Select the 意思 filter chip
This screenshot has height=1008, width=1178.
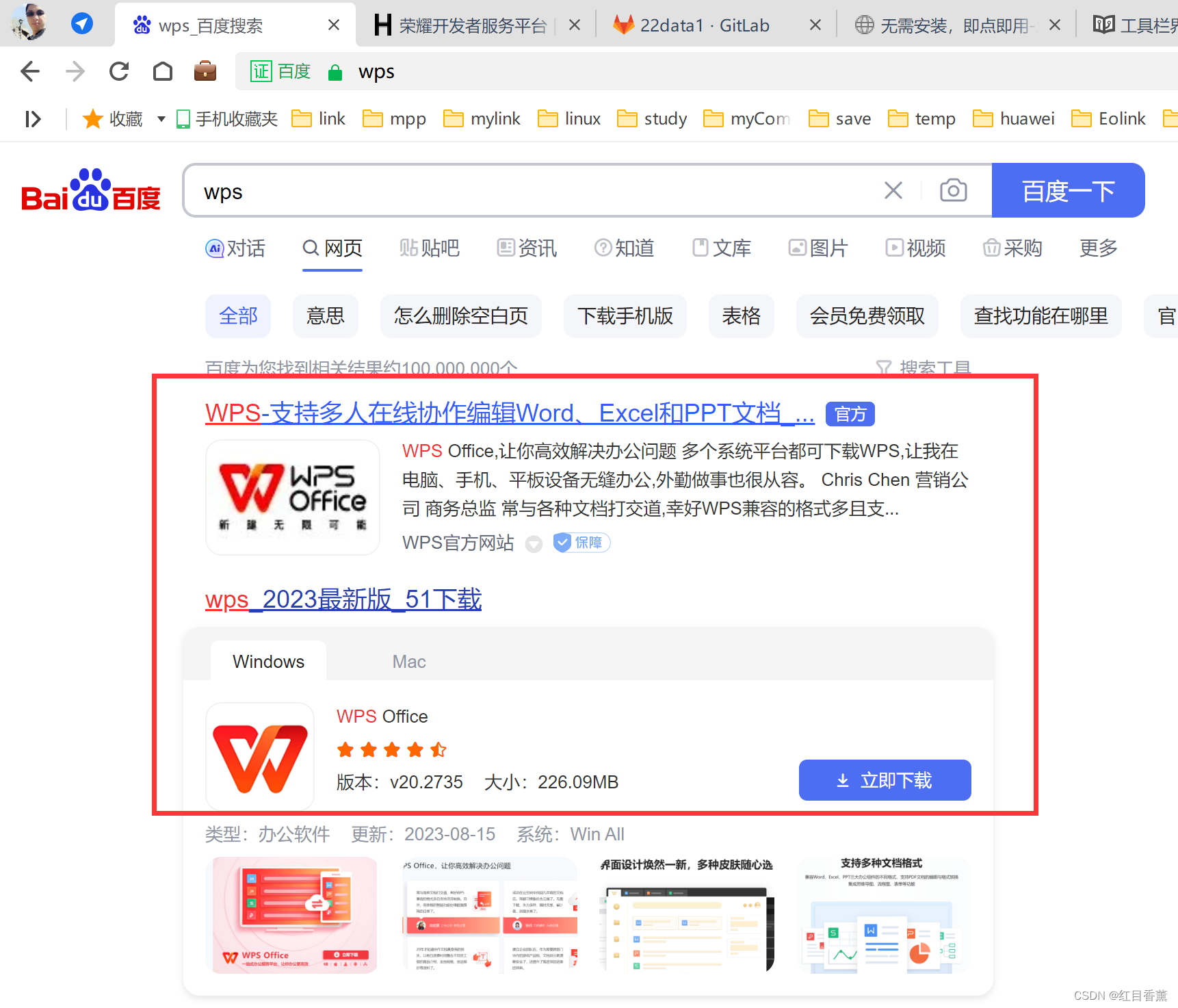point(326,316)
